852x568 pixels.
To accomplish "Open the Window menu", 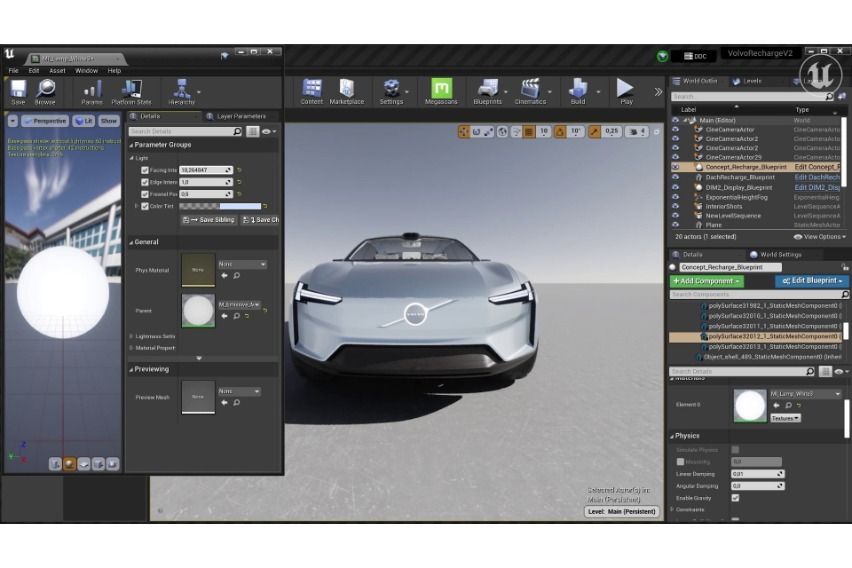I will (86, 71).
